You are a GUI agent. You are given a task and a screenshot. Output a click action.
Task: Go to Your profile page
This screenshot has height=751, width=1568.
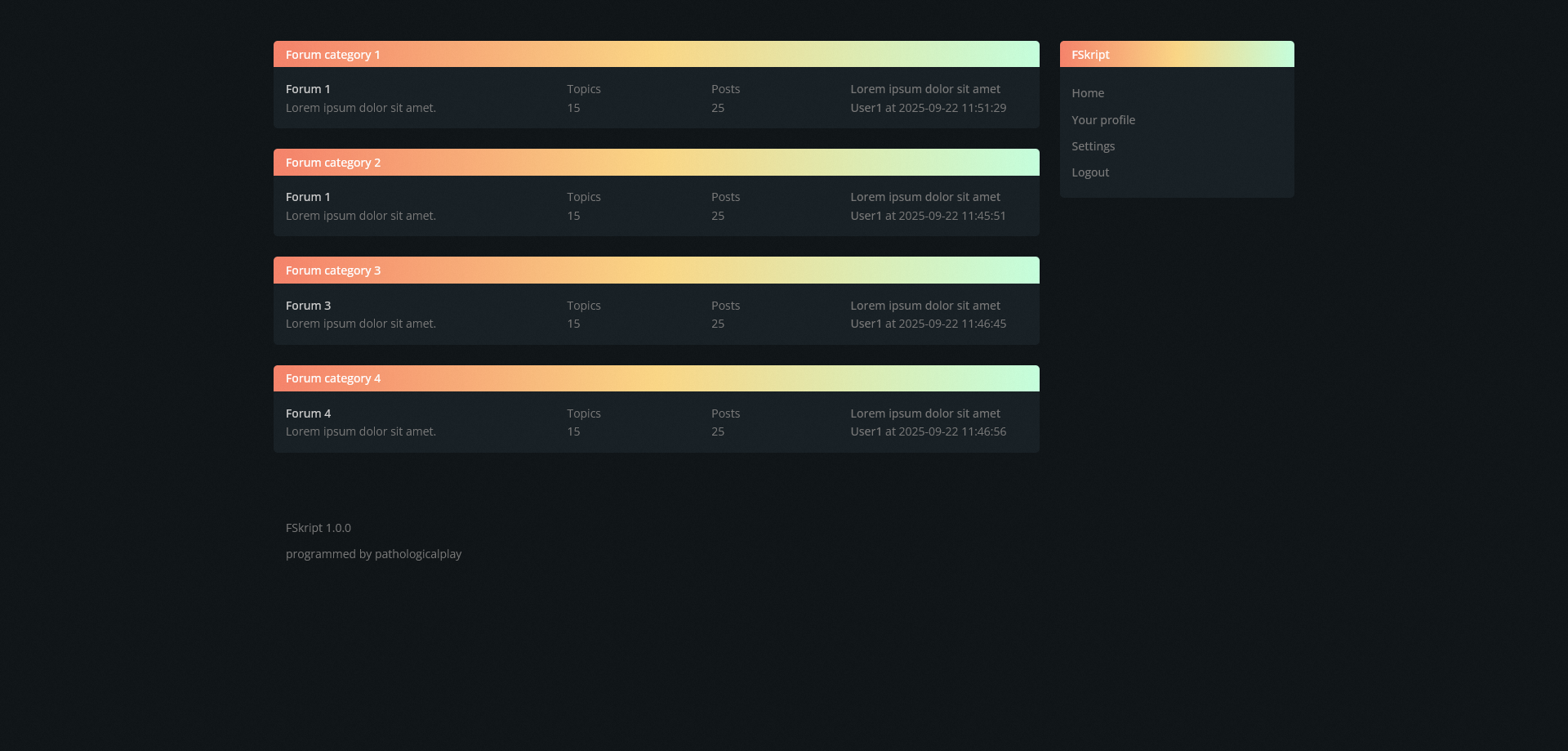click(1102, 120)
